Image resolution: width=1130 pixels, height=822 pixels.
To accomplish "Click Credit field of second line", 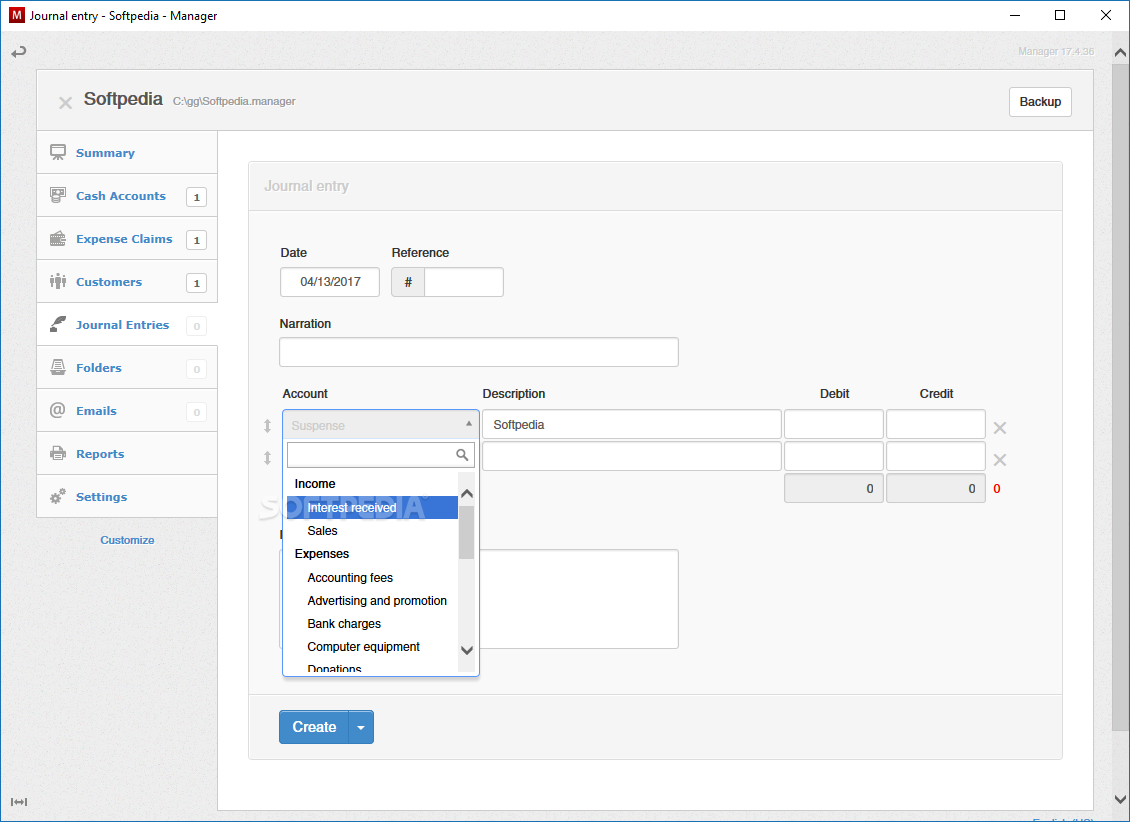I will click(x=935, y=456).
